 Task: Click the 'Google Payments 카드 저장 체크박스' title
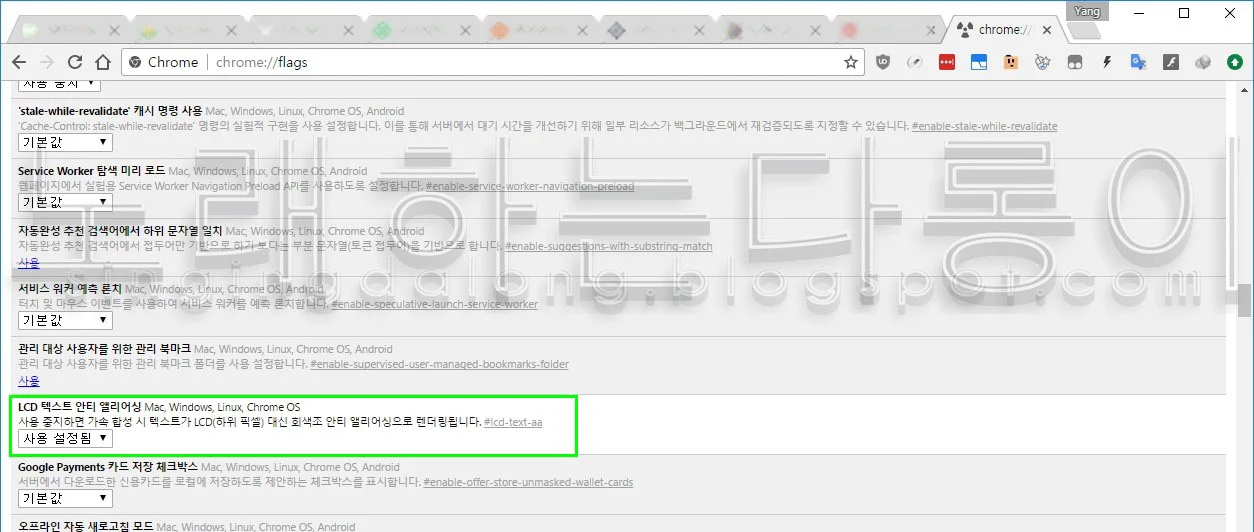click(x=107, y=467)
